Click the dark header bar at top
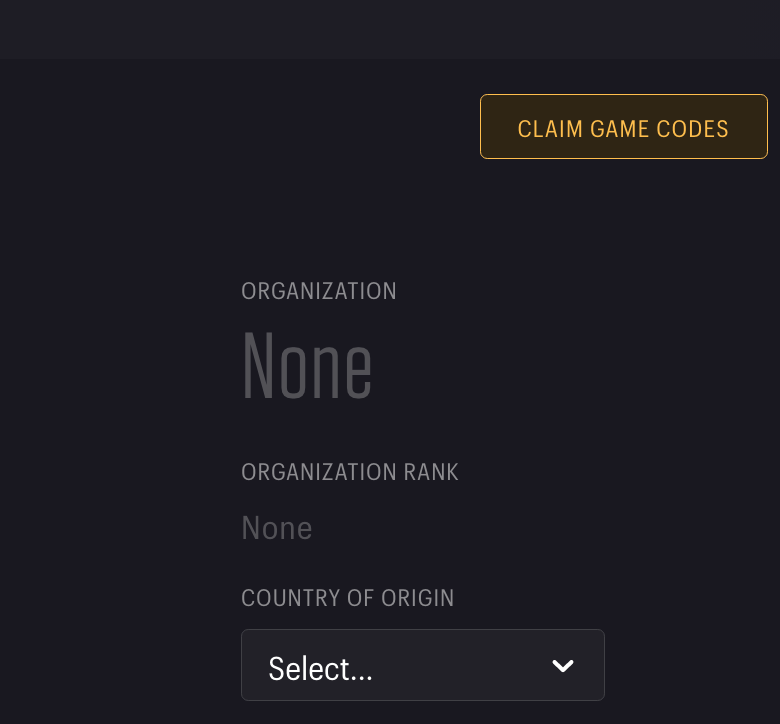The image size is (780, 724). 390,28
